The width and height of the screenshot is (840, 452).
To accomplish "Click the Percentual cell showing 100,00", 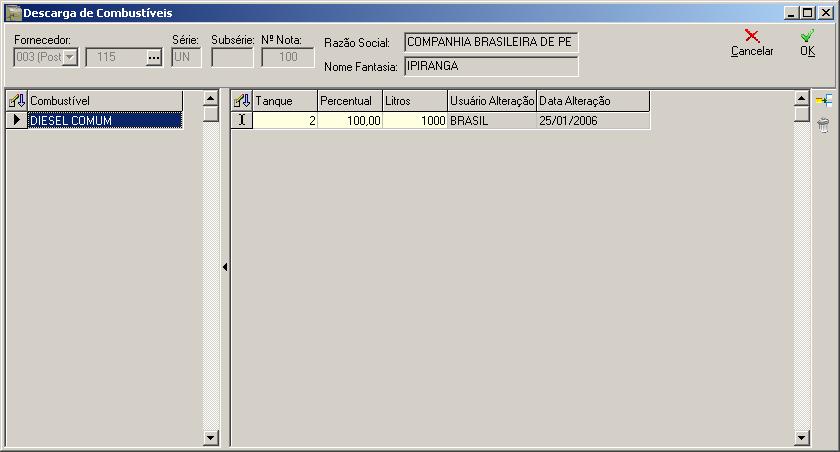I will (x=350, y=120).
